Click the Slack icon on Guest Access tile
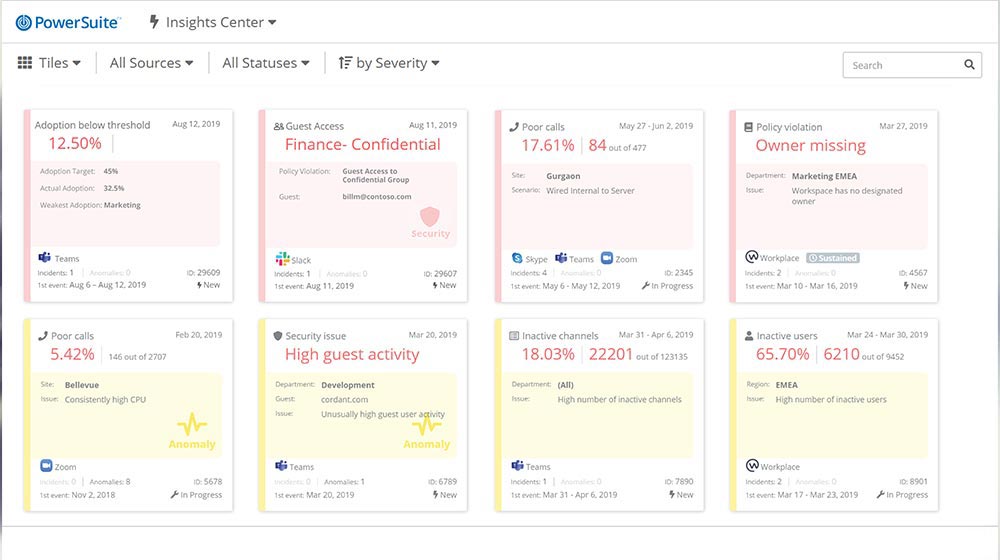Viewport: 1000px width, 560px height. 280,259
